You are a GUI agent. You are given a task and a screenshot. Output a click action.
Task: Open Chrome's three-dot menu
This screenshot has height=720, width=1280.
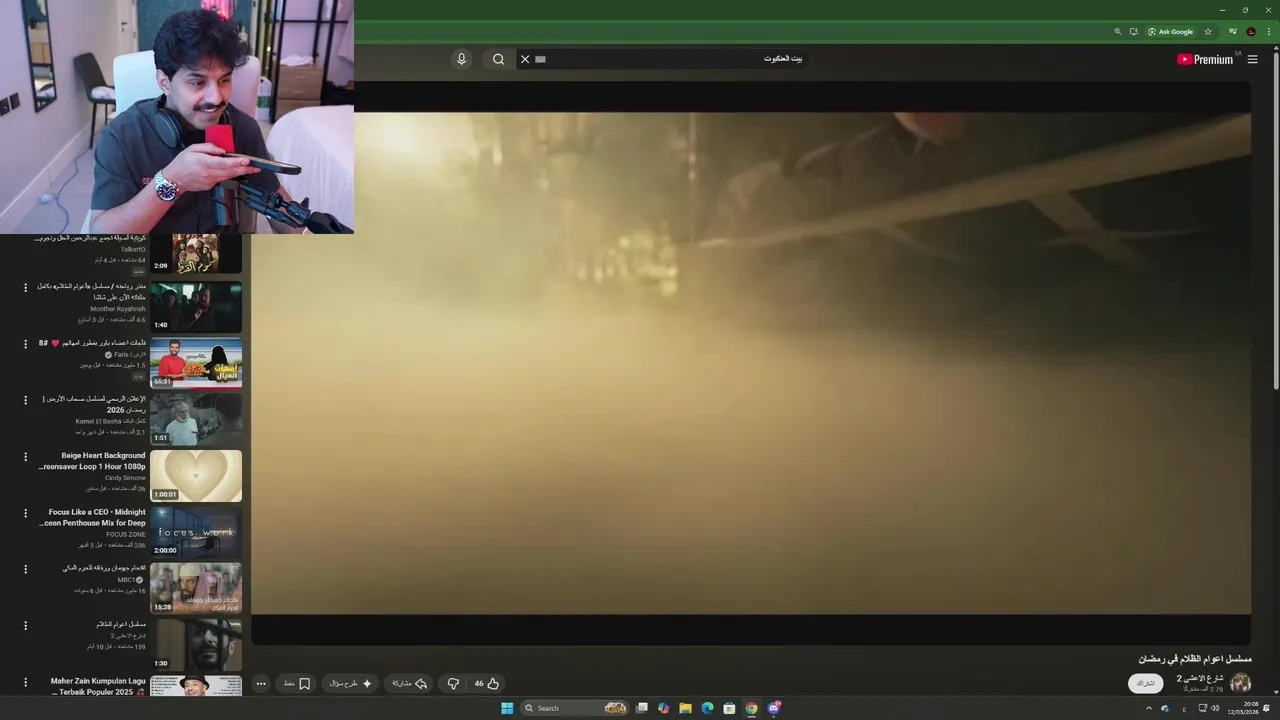tap(1268, 32)
